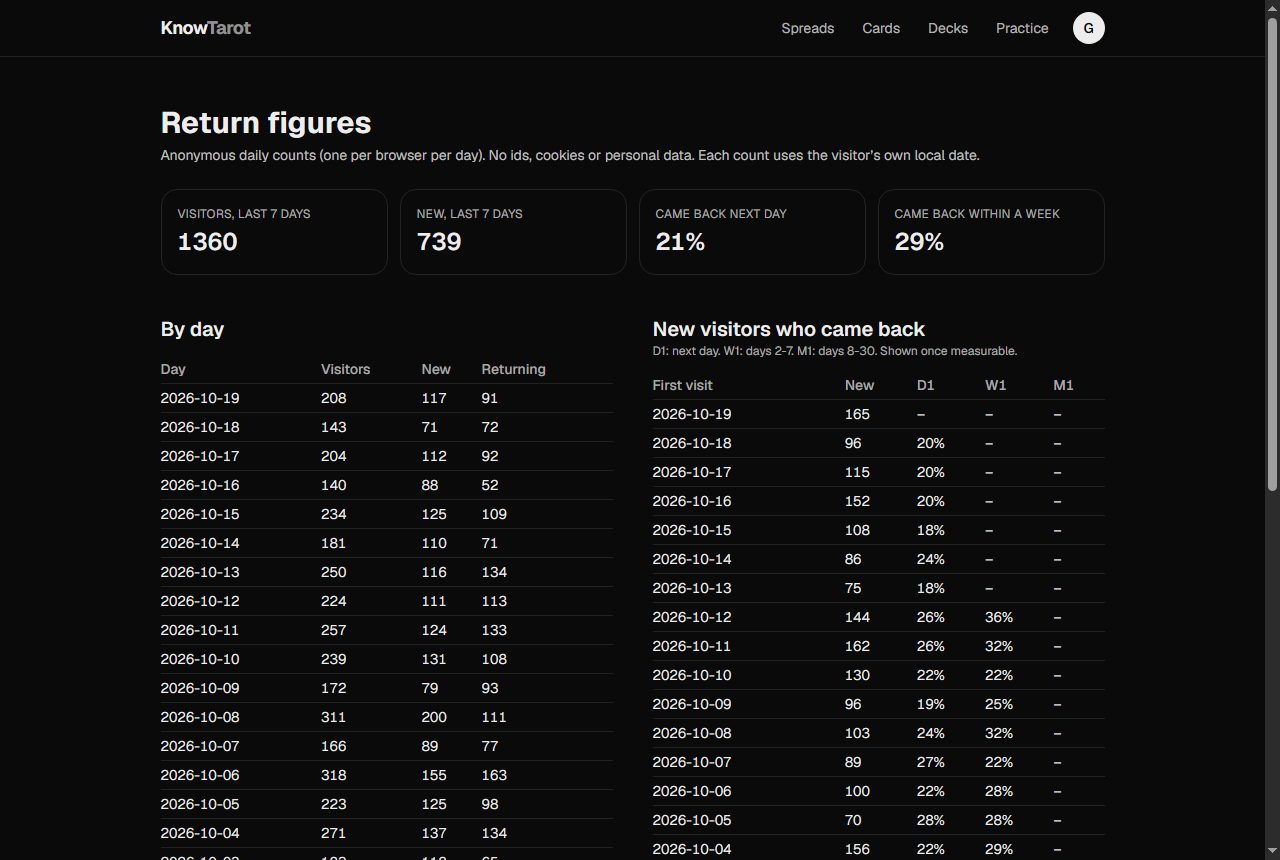The height and width of the screenshot is (860, 1280).
Task: Click new count 165
Action: [x=857, y=414]
